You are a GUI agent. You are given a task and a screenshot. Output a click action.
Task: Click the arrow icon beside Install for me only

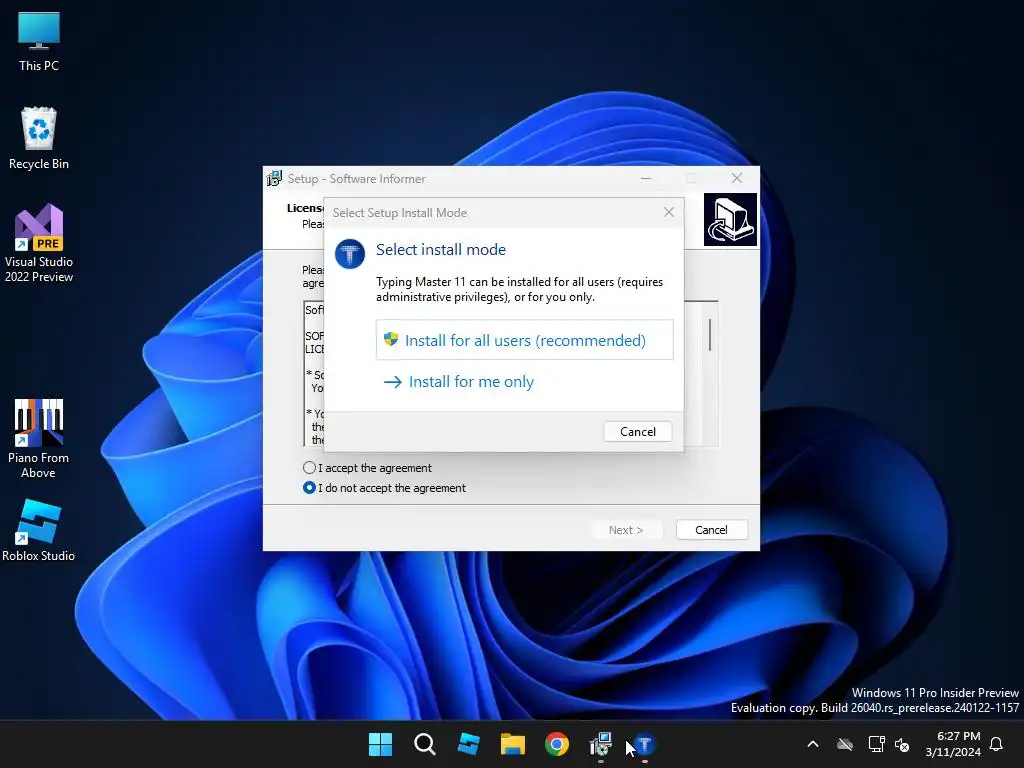tap(392, 381)
